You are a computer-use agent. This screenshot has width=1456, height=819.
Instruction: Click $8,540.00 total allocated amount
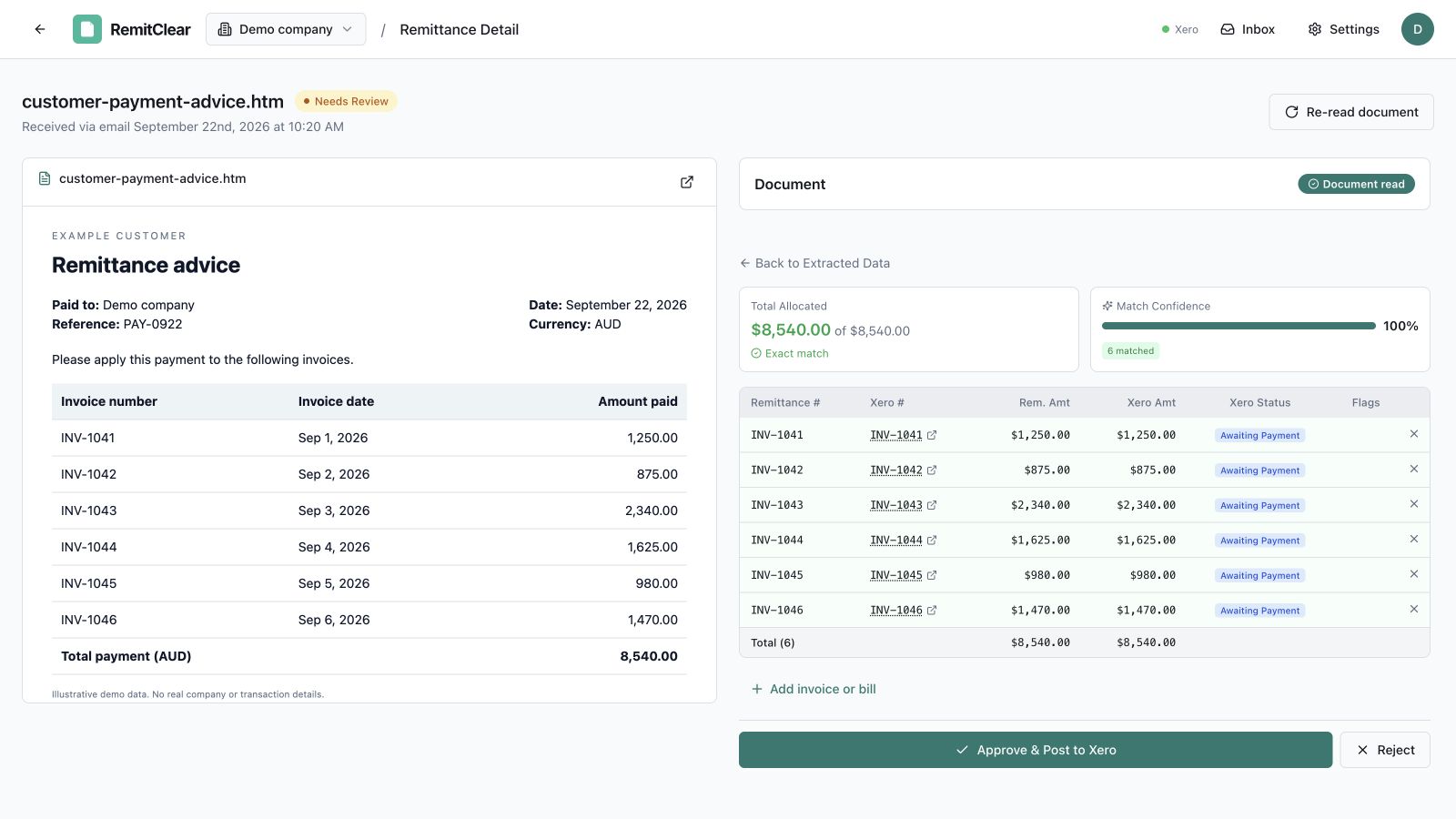tap(791, 329)
